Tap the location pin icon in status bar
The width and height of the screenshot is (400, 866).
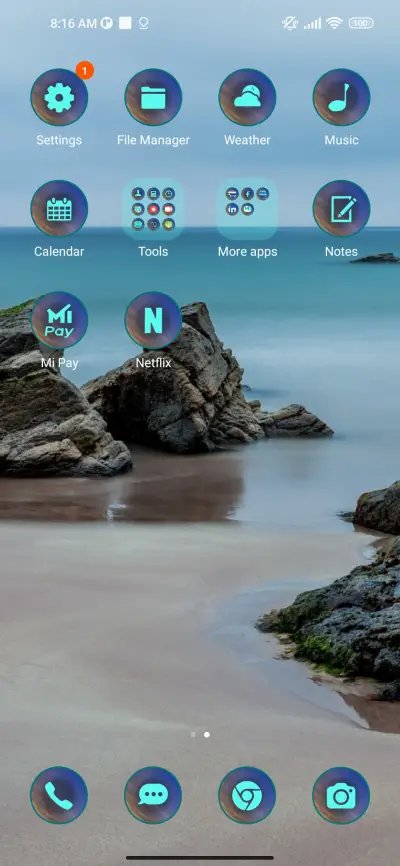pyautogui.click(x=143, y=23)
